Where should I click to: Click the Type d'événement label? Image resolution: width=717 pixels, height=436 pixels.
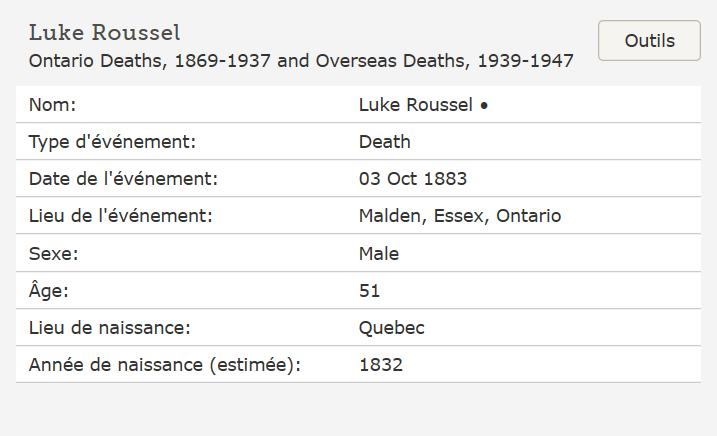click(x=112, y=142)
